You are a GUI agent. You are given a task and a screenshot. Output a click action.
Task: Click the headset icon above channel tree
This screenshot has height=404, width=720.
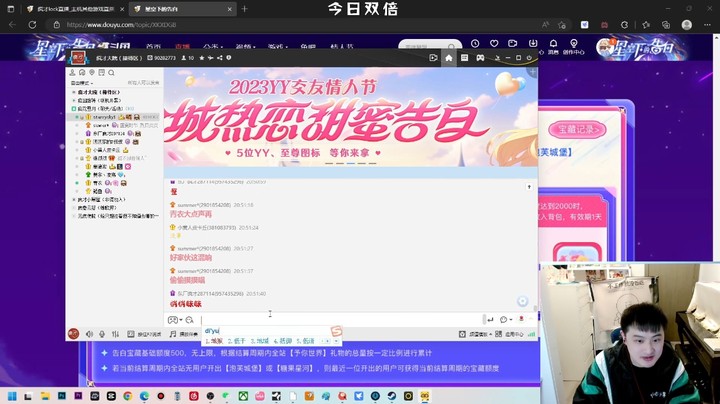click(82, 73)
